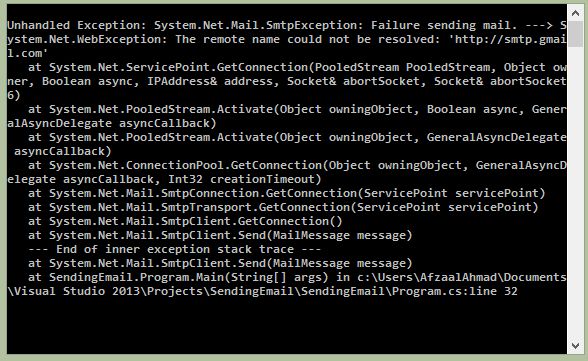
Task: Click the blank console area below output
Action: 286,325
